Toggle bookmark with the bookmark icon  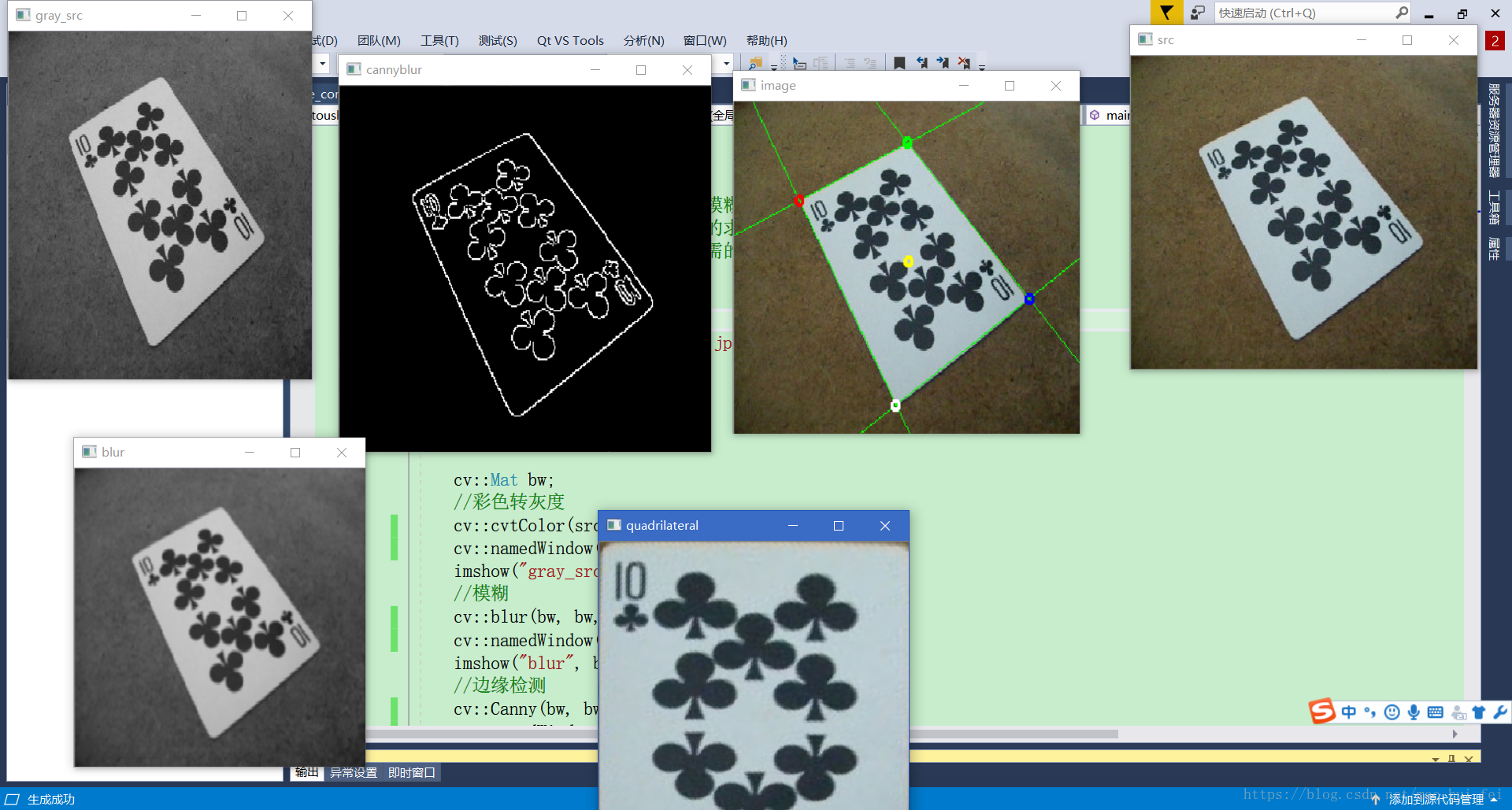tap(899, 63)
